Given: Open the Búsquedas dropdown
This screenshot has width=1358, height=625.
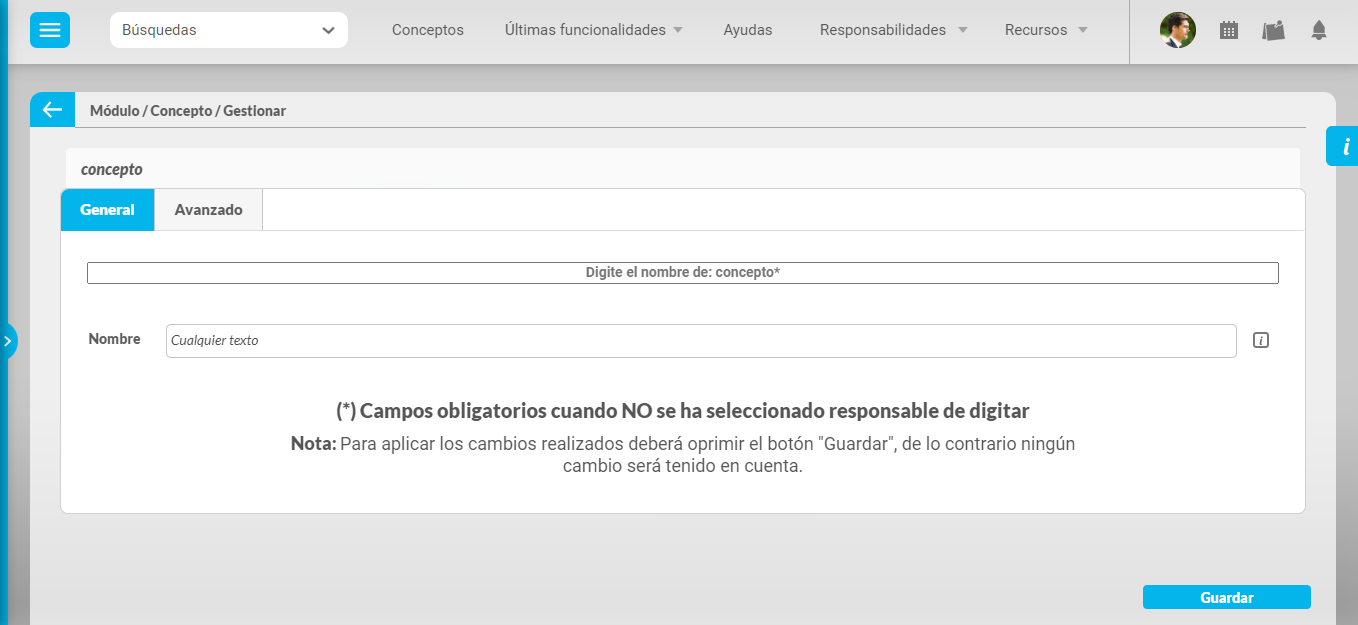Looking at the screenshot, I should tap(228, 30).
